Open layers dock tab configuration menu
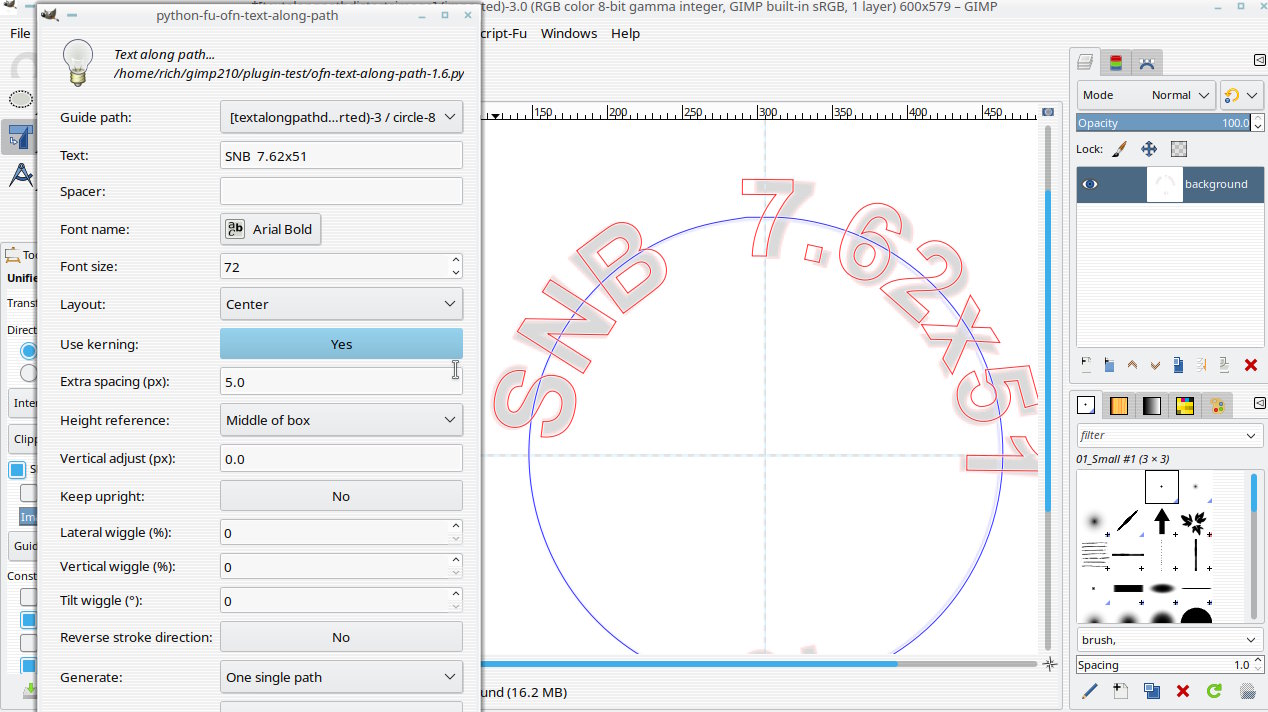 pos(1259,62)
